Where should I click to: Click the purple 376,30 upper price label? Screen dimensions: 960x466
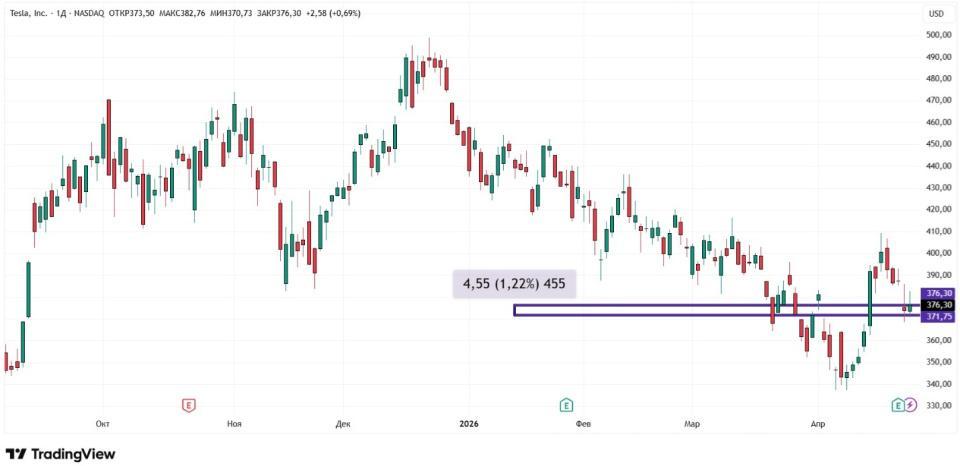point(939,293)
